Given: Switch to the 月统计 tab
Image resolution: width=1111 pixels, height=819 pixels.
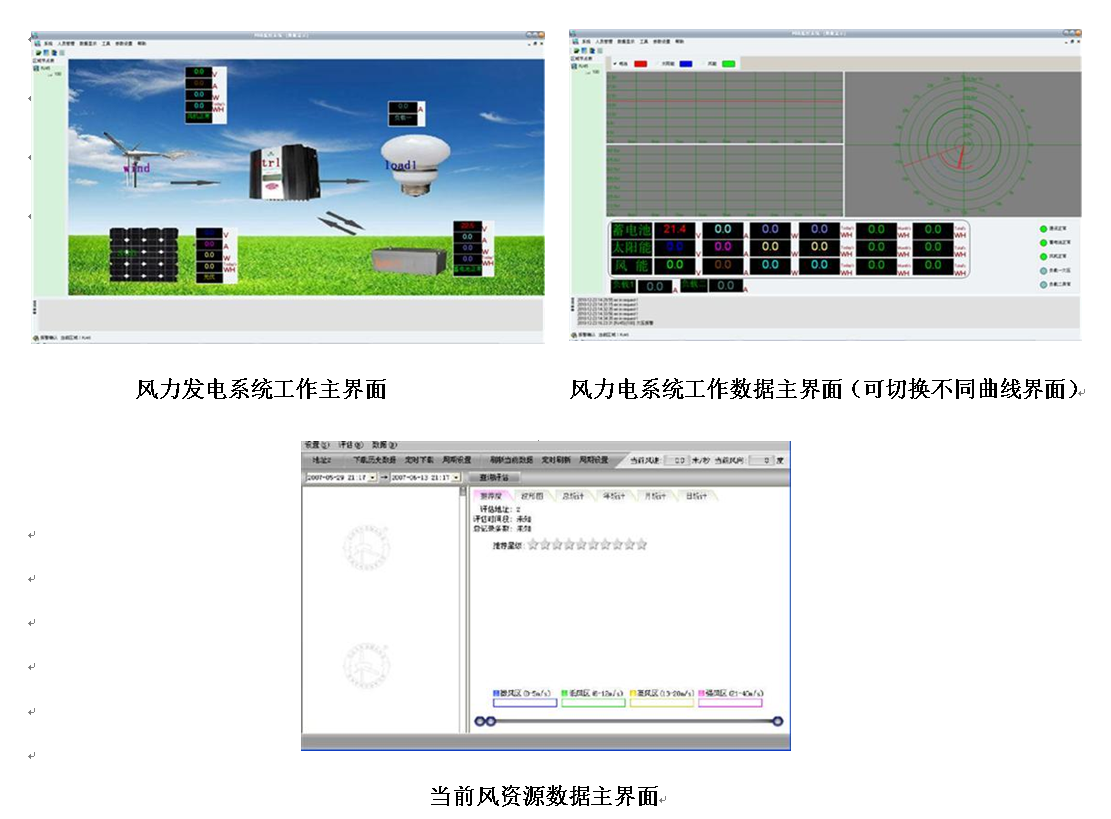Looking at the screenshot, I should tap(655, 496).
